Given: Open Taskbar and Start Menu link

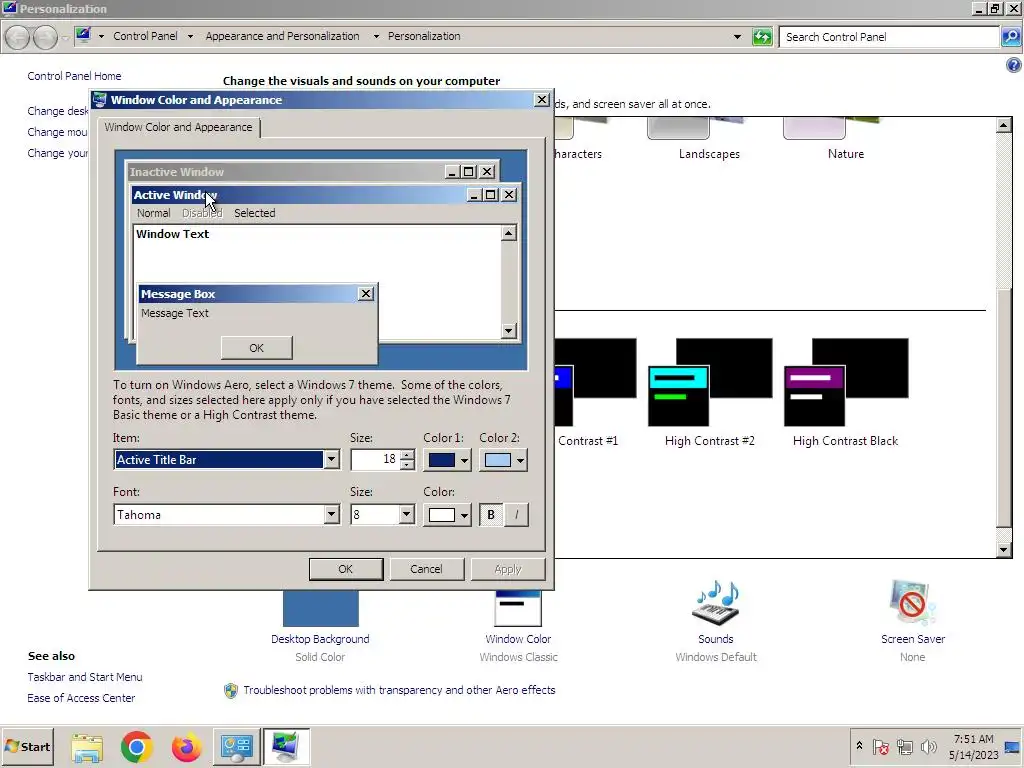Looking at the screenshot, I should coord(85,677).
